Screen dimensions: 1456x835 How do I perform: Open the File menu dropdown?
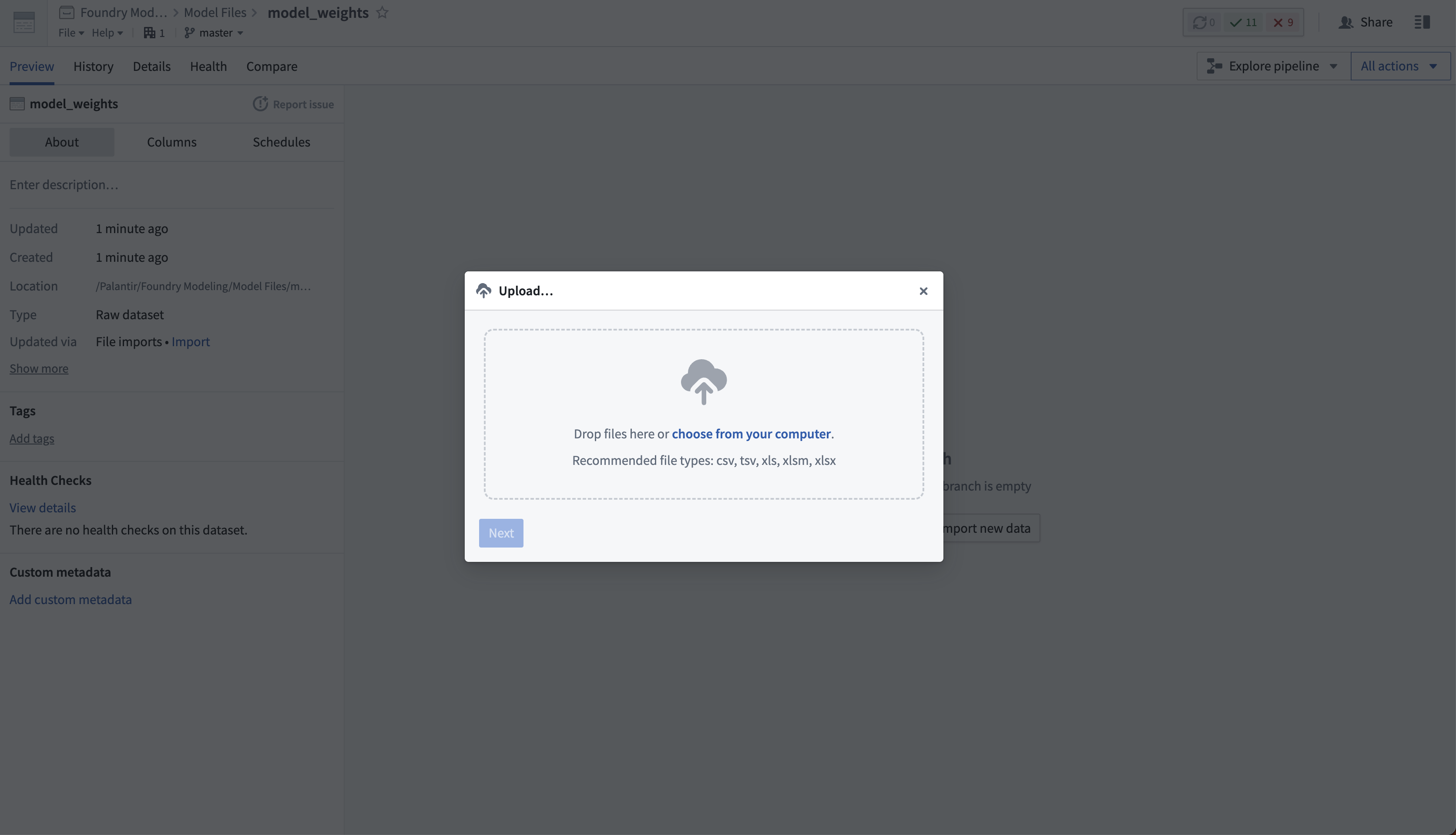tap(71, 33)
